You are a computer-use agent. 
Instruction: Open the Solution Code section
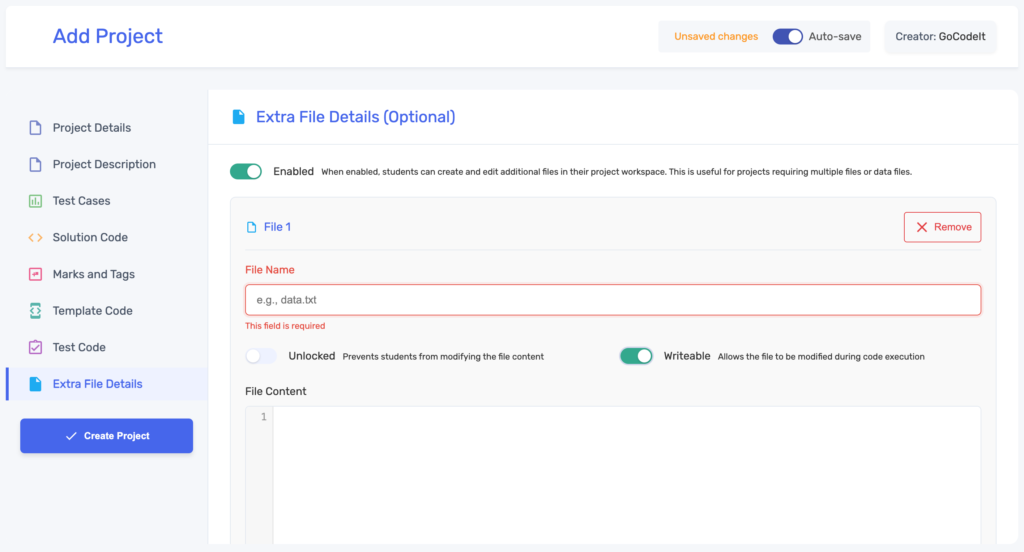click(x=90, y=238)
